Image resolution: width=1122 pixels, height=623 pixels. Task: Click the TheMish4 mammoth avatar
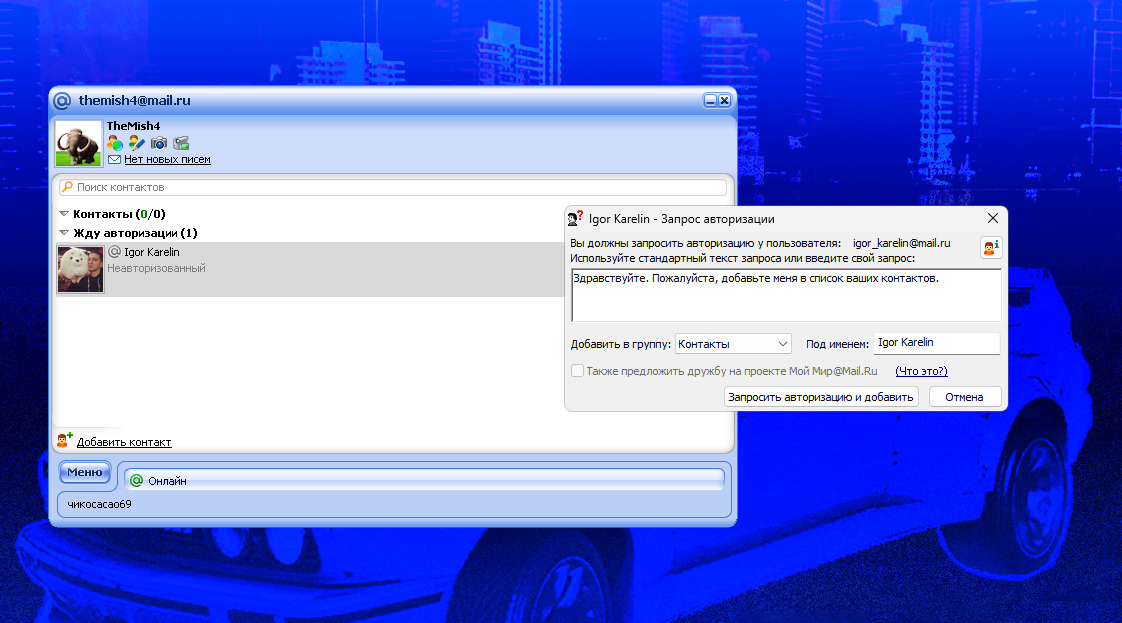pos(78,144)
